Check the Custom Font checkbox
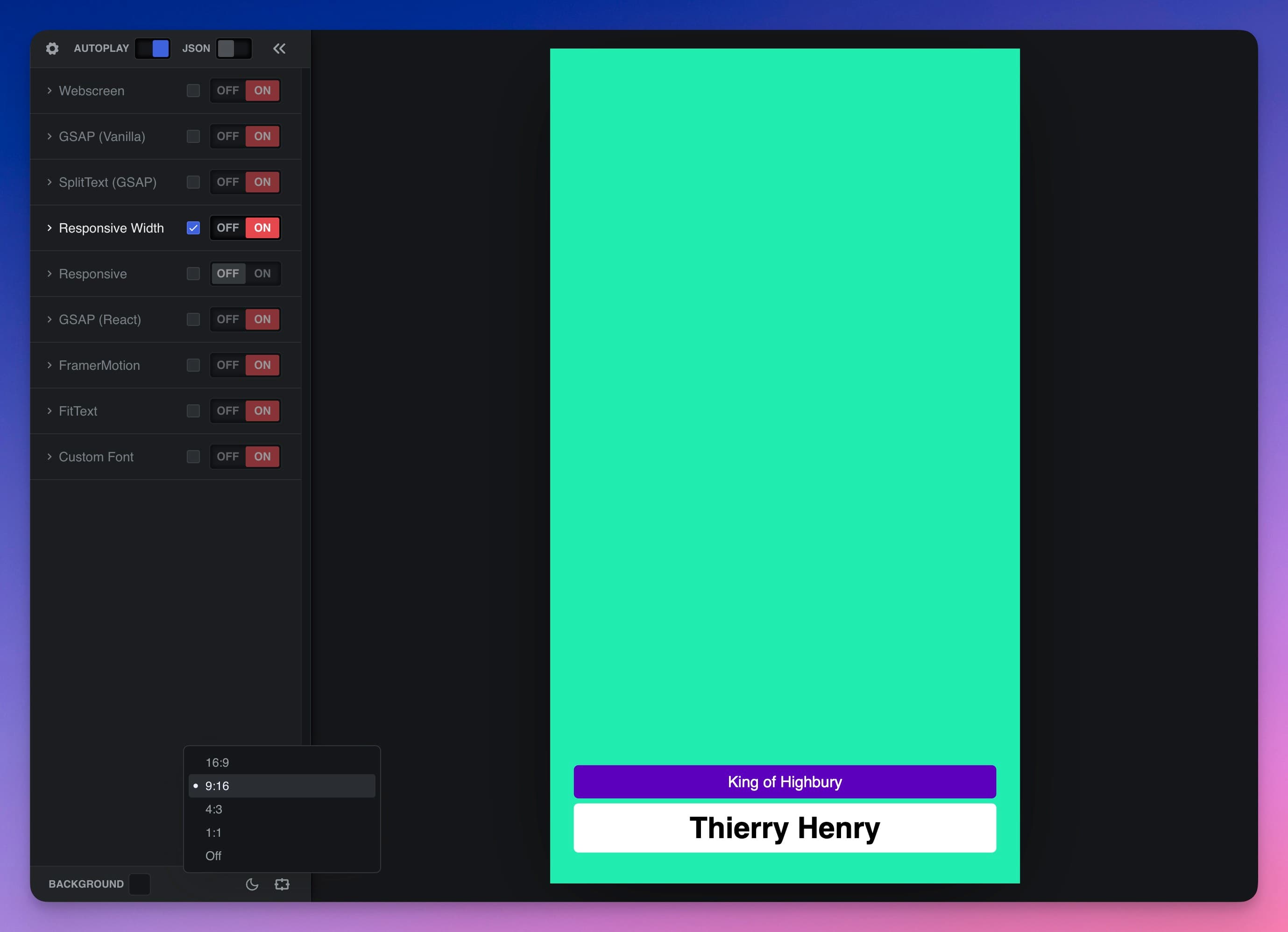Image resolution: width=1288 pixels, height=932 pixels. point(193,457)
